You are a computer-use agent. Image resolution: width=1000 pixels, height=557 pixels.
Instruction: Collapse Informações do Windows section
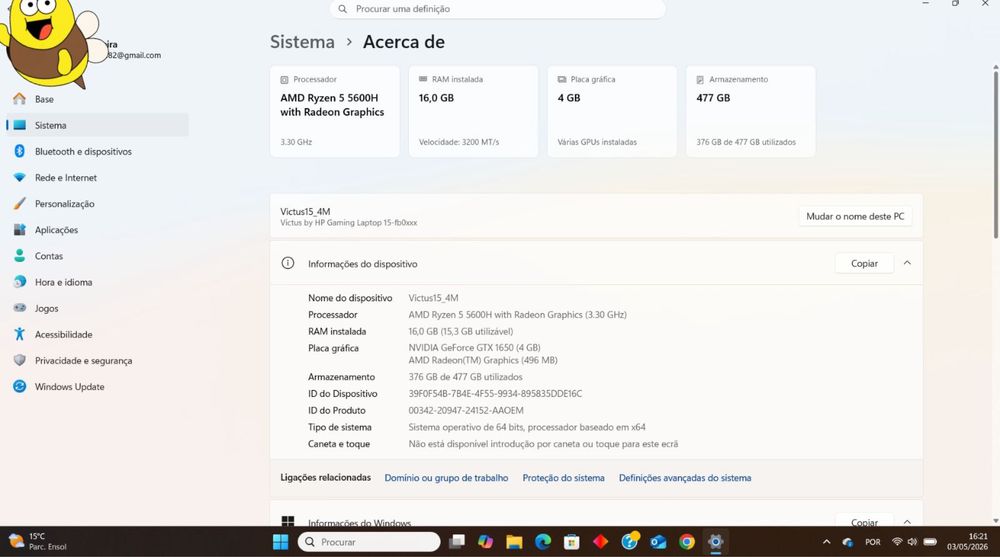907,521
